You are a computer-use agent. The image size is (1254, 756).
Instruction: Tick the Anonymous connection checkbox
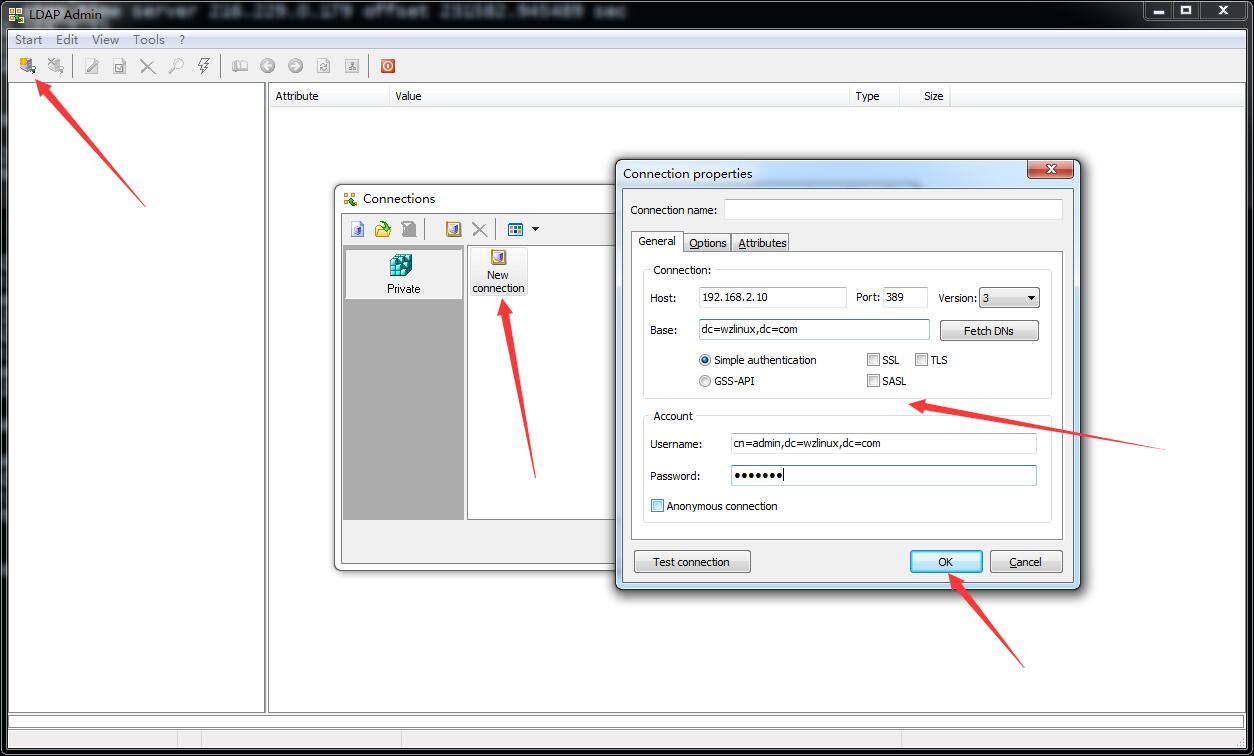click(x=657, y=506)
